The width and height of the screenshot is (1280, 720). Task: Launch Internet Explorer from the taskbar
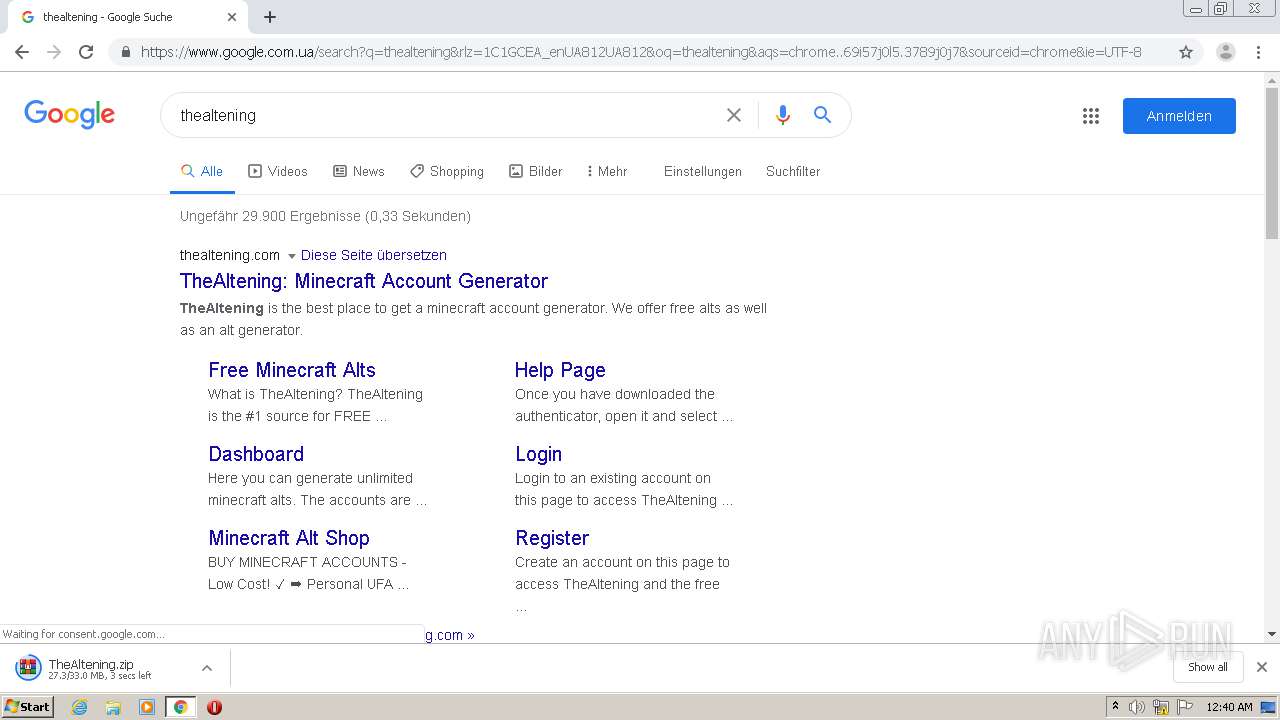pyautogui.click(x=79, y=707)
